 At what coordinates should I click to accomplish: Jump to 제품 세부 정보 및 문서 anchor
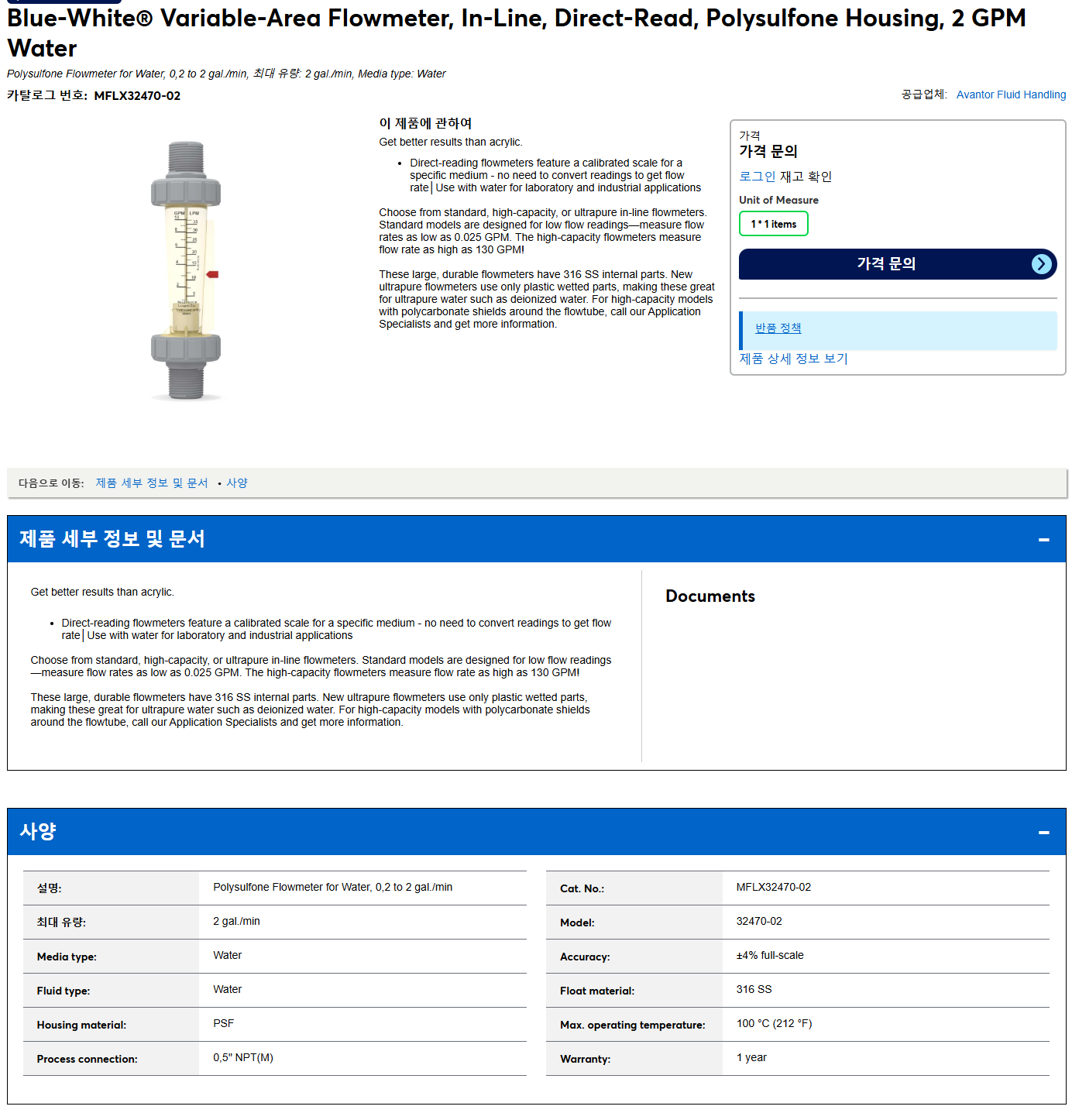(152, 483)
